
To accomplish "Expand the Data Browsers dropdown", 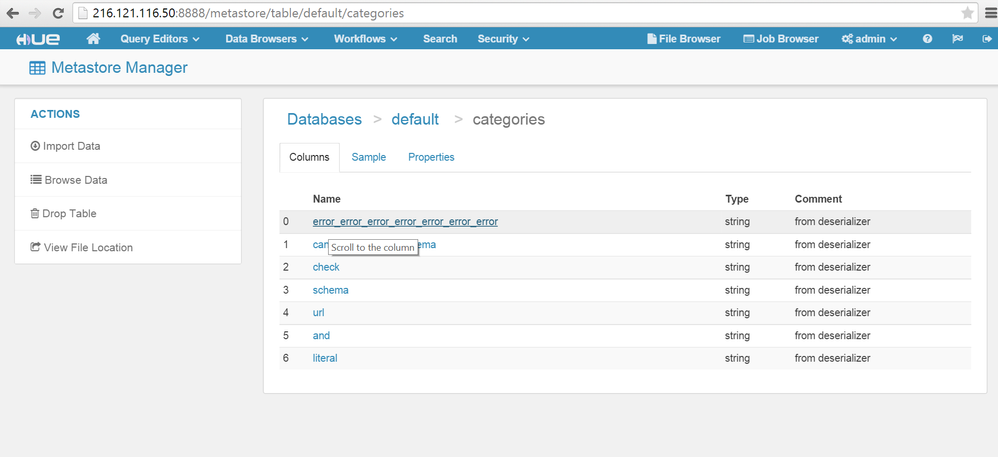I will (x=266, y=39).
